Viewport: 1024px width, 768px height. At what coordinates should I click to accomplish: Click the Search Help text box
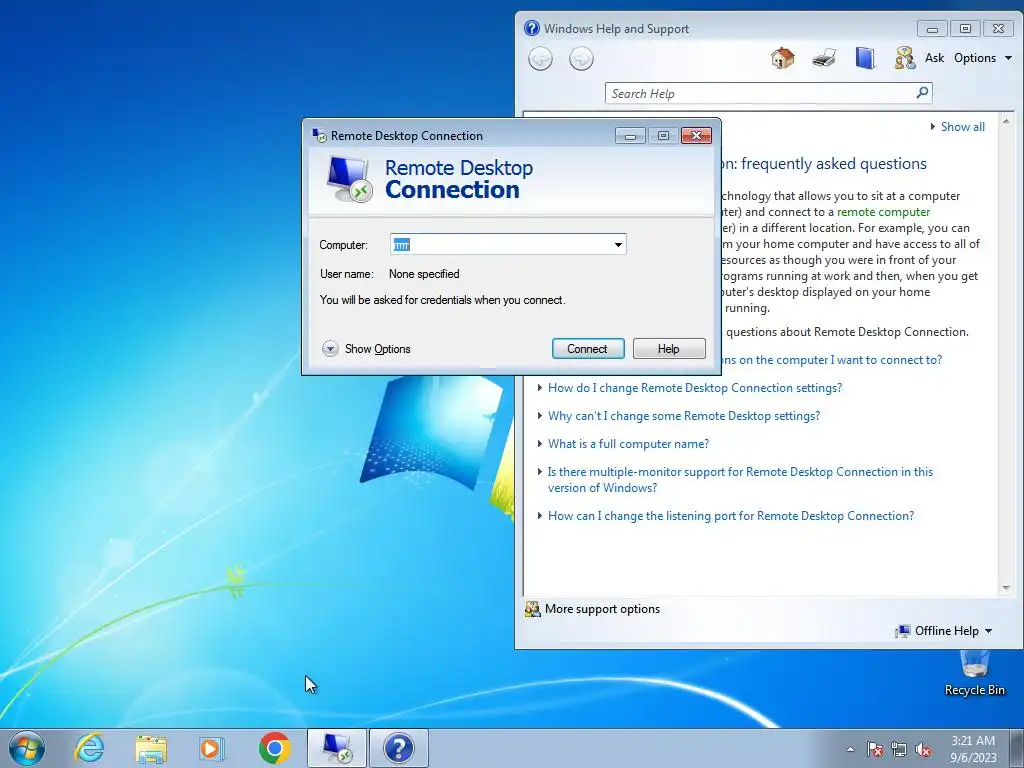click(760, 93)
